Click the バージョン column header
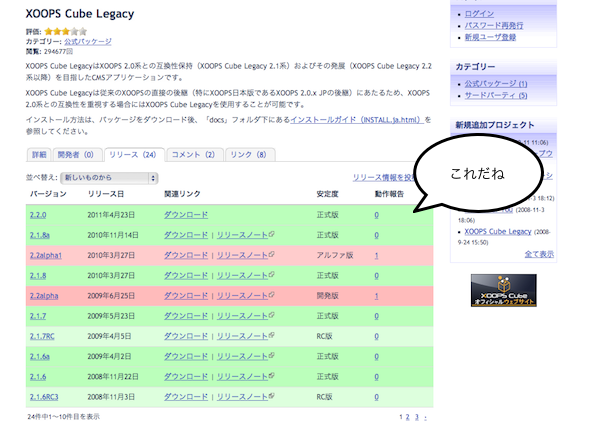Screen dimensions: 600x421 pos(48,194)
